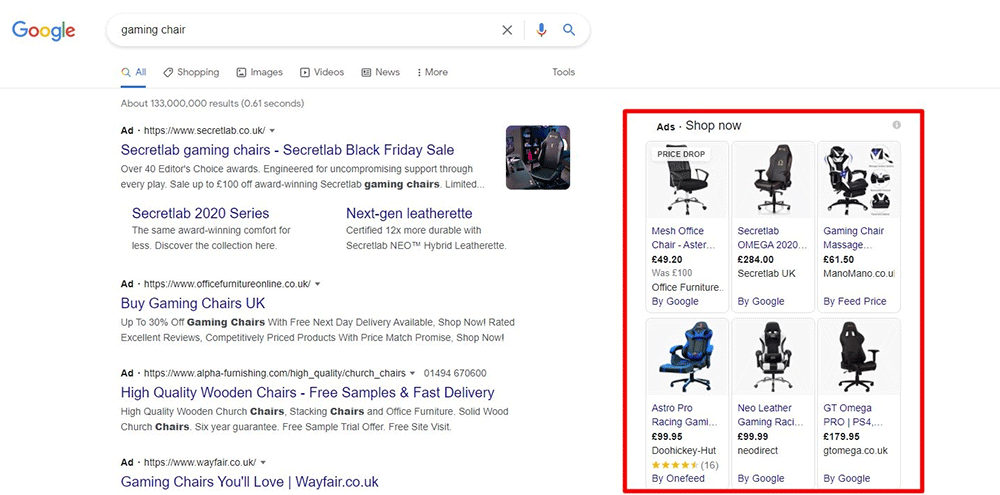The height and width of the screenshot is (495, 1000).
Task: Open Secretlab Black Friday Sale ad link
Action: point(287,150)
